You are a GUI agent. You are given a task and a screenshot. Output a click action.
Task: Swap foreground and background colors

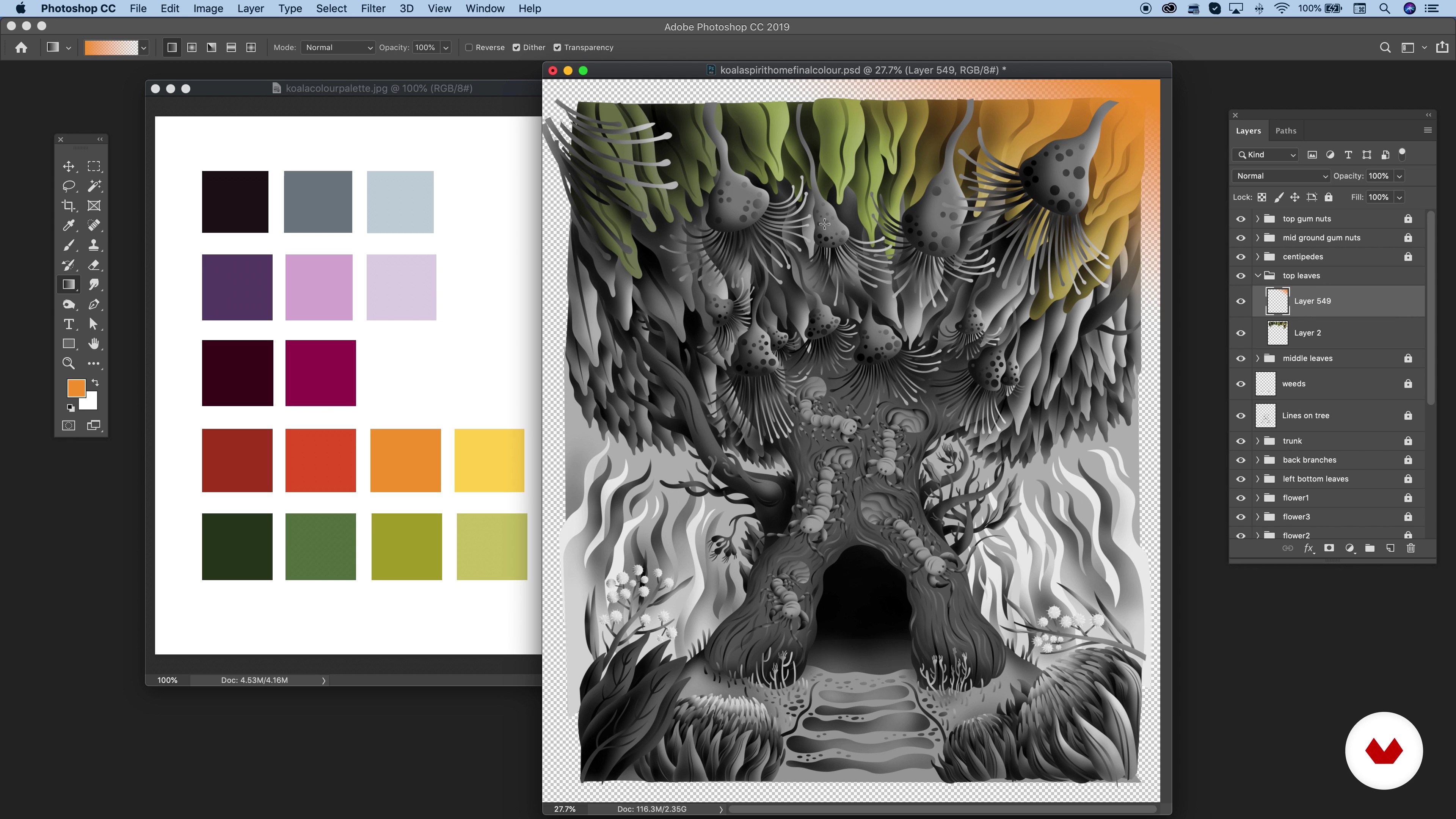(95, 383)
